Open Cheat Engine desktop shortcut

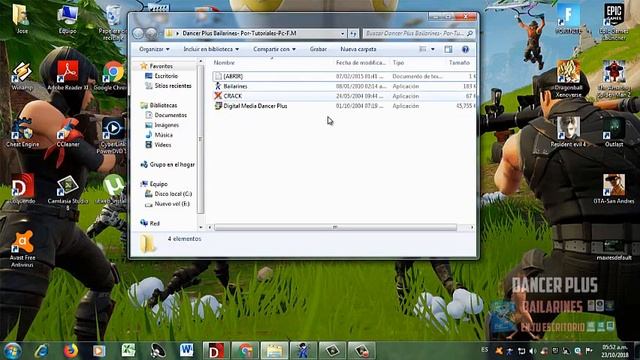pyautogui.click(x=22, y=132)
